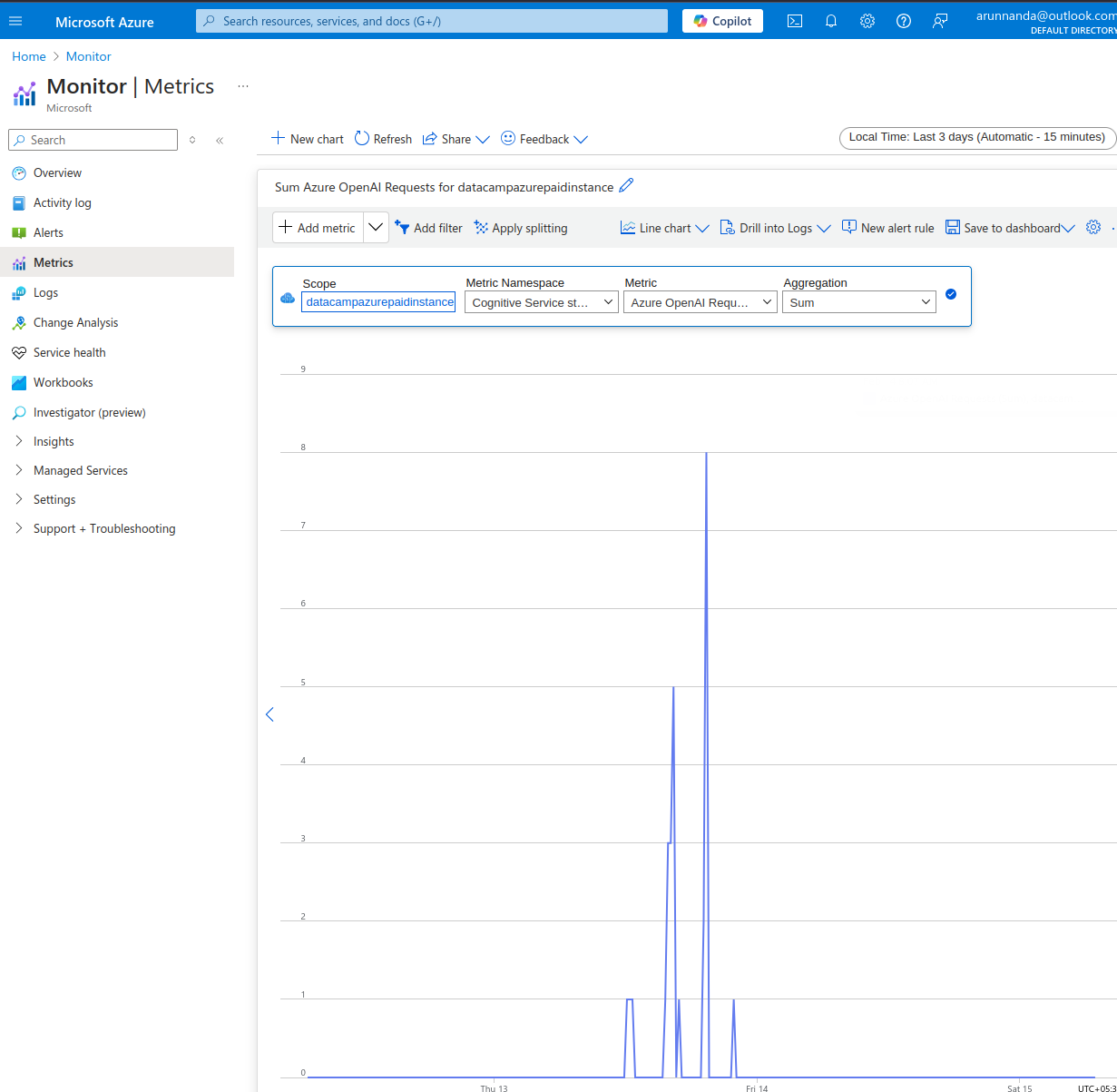
Task: Launch Cloud Shell from the header
Action: (x=795, y=21)
